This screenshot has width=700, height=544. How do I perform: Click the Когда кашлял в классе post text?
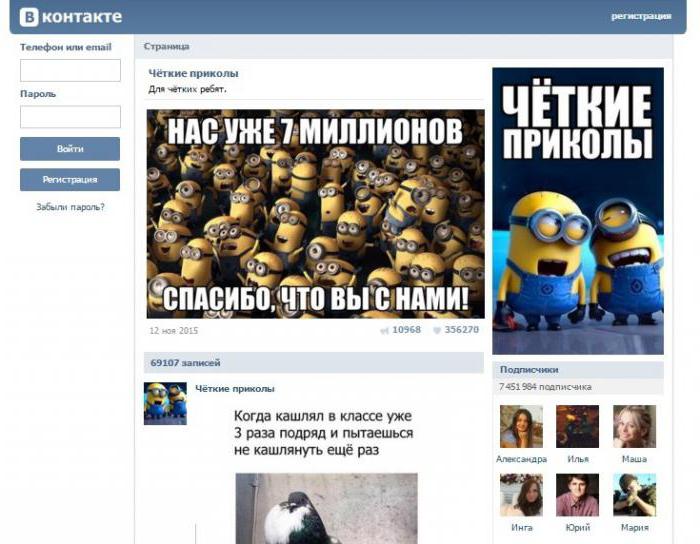tap(323, 433)
